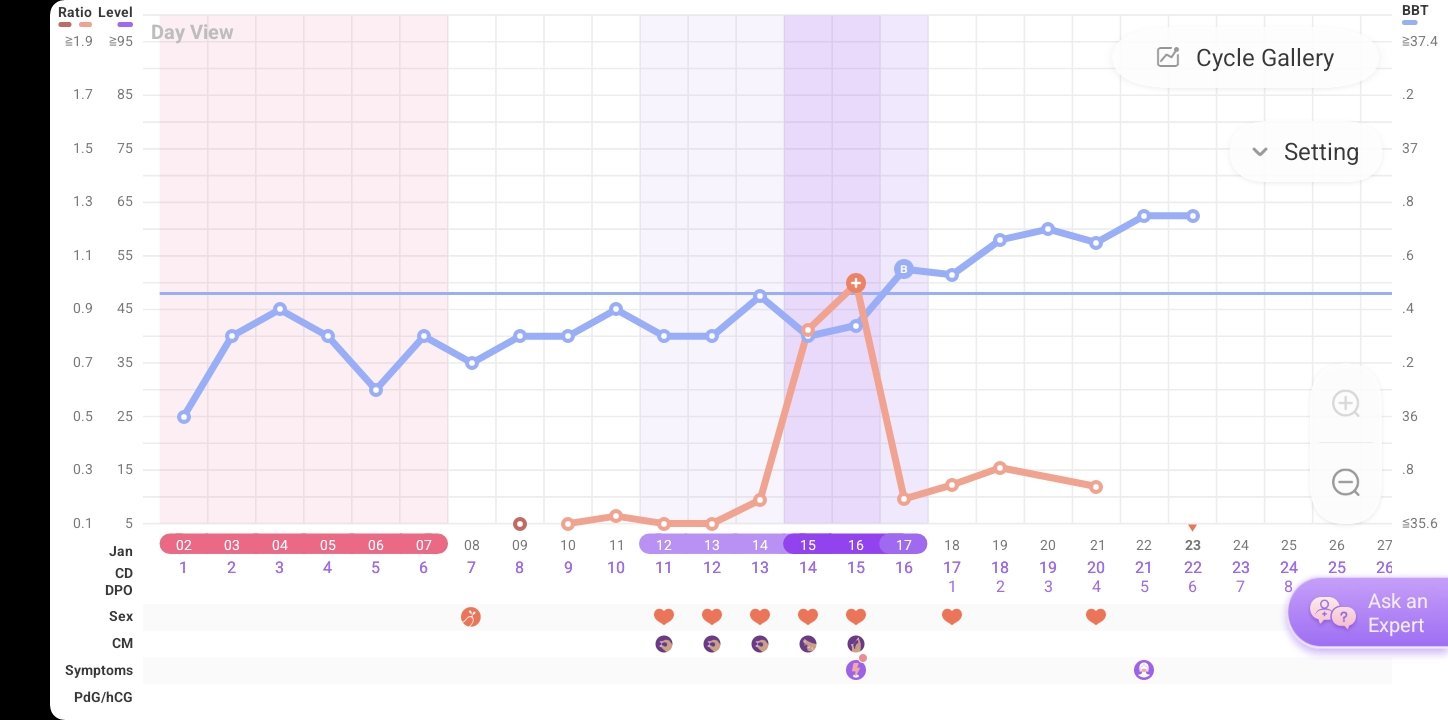The height and width of the screenshot is (720, 1448).
Task: Open Ask an Expert chat
Action: tap(1368, 613)
